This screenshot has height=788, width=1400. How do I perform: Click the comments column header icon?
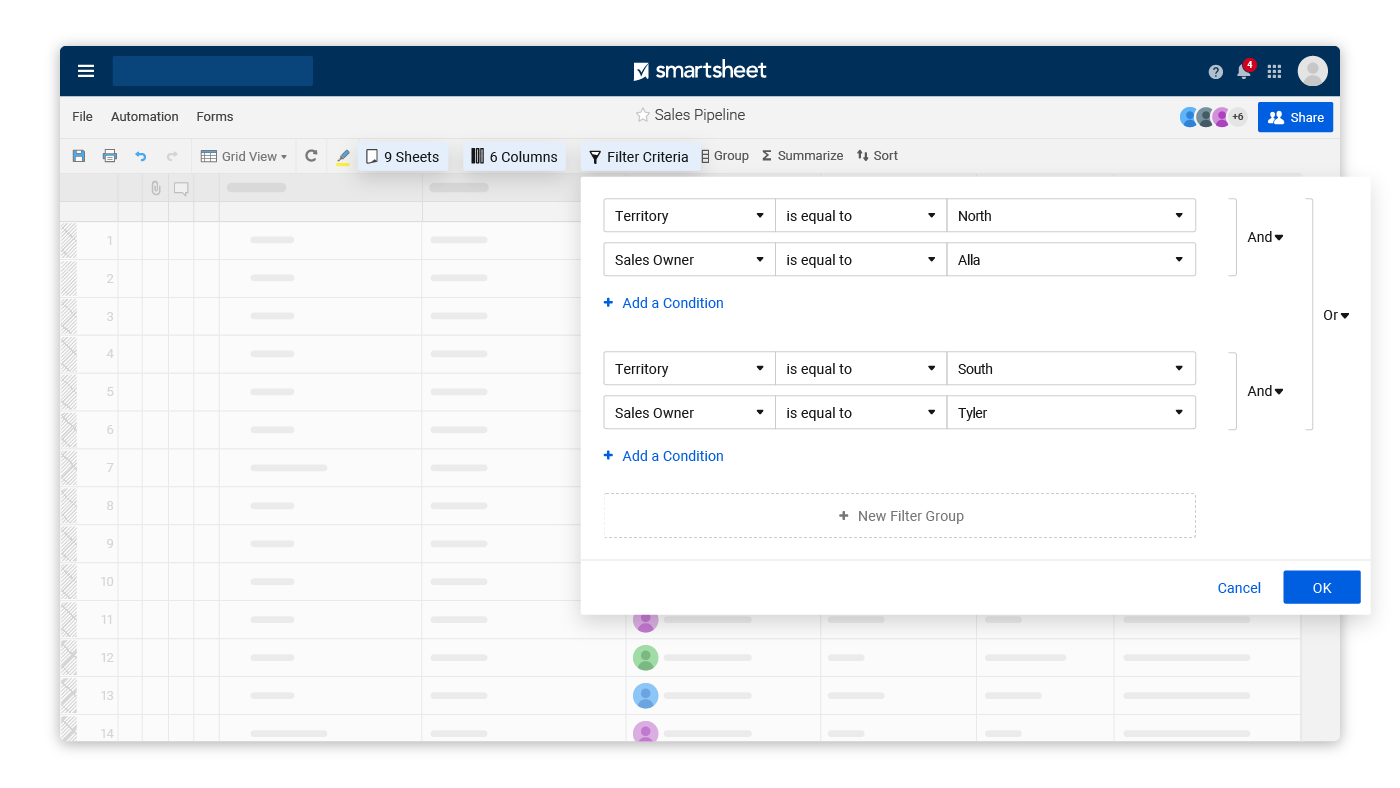181,187
